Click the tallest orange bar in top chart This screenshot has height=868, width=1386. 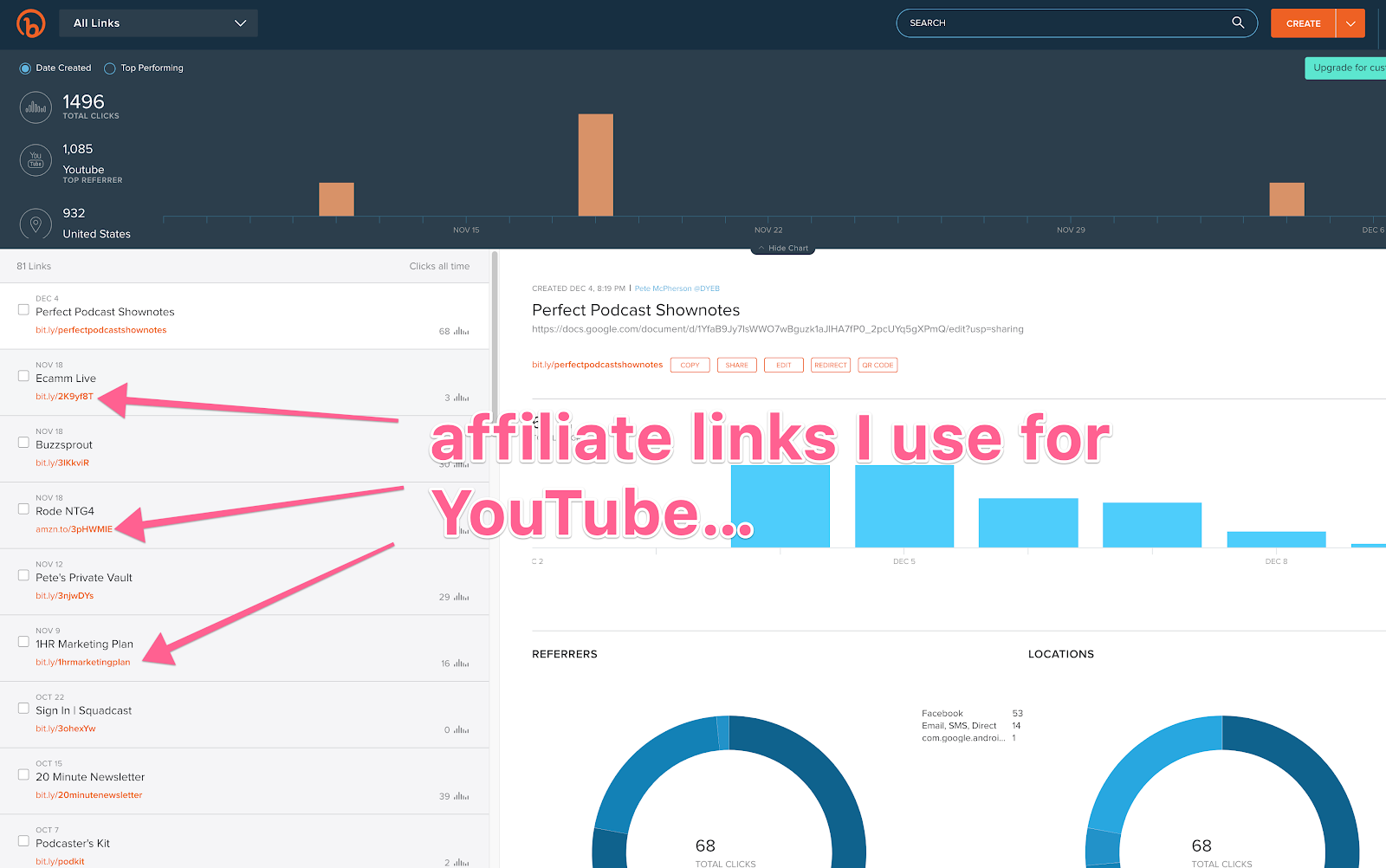pos(596,165)
